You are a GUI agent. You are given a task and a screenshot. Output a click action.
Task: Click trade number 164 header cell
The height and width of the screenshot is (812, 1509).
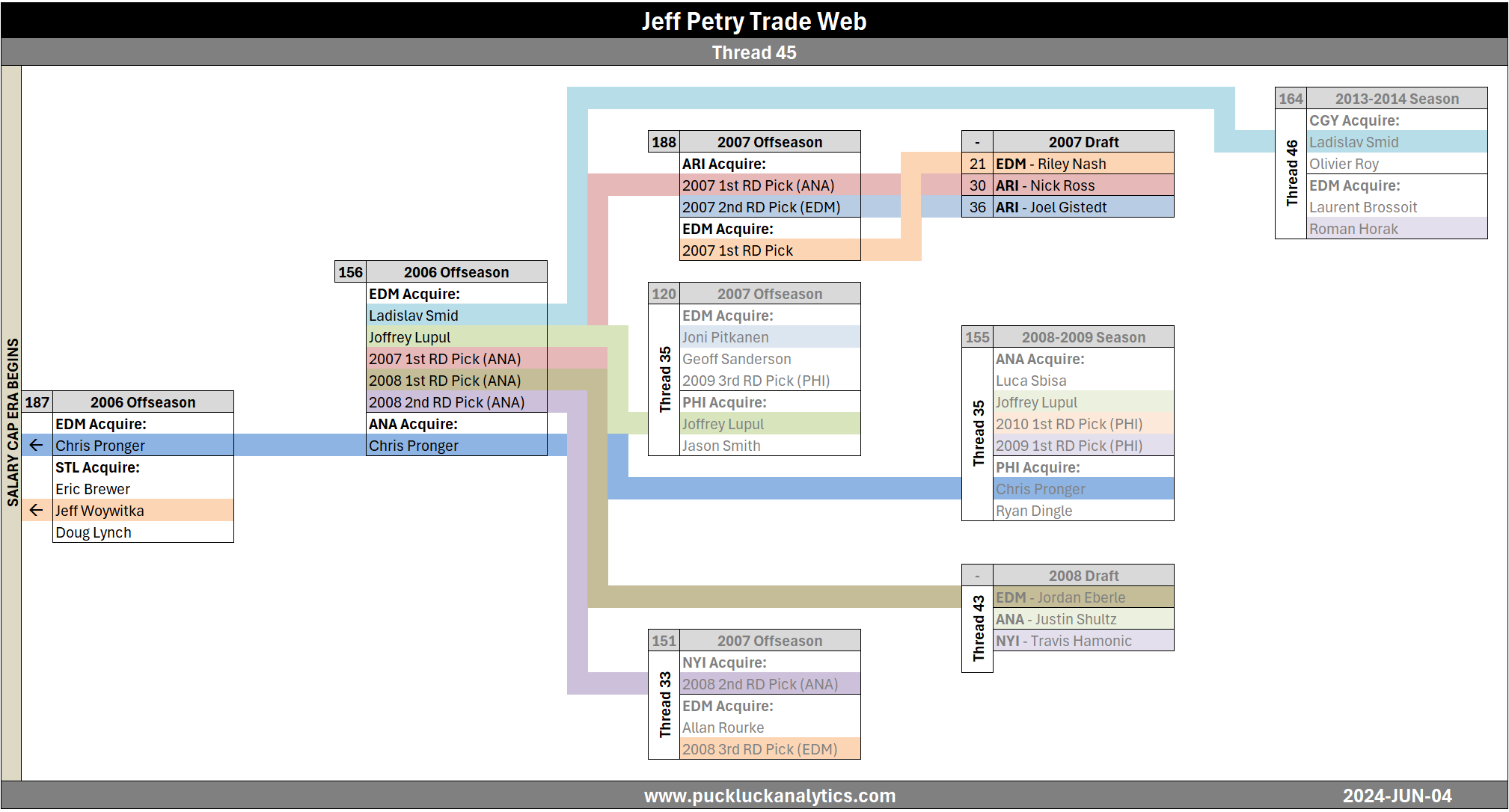tap(1291, 99)
